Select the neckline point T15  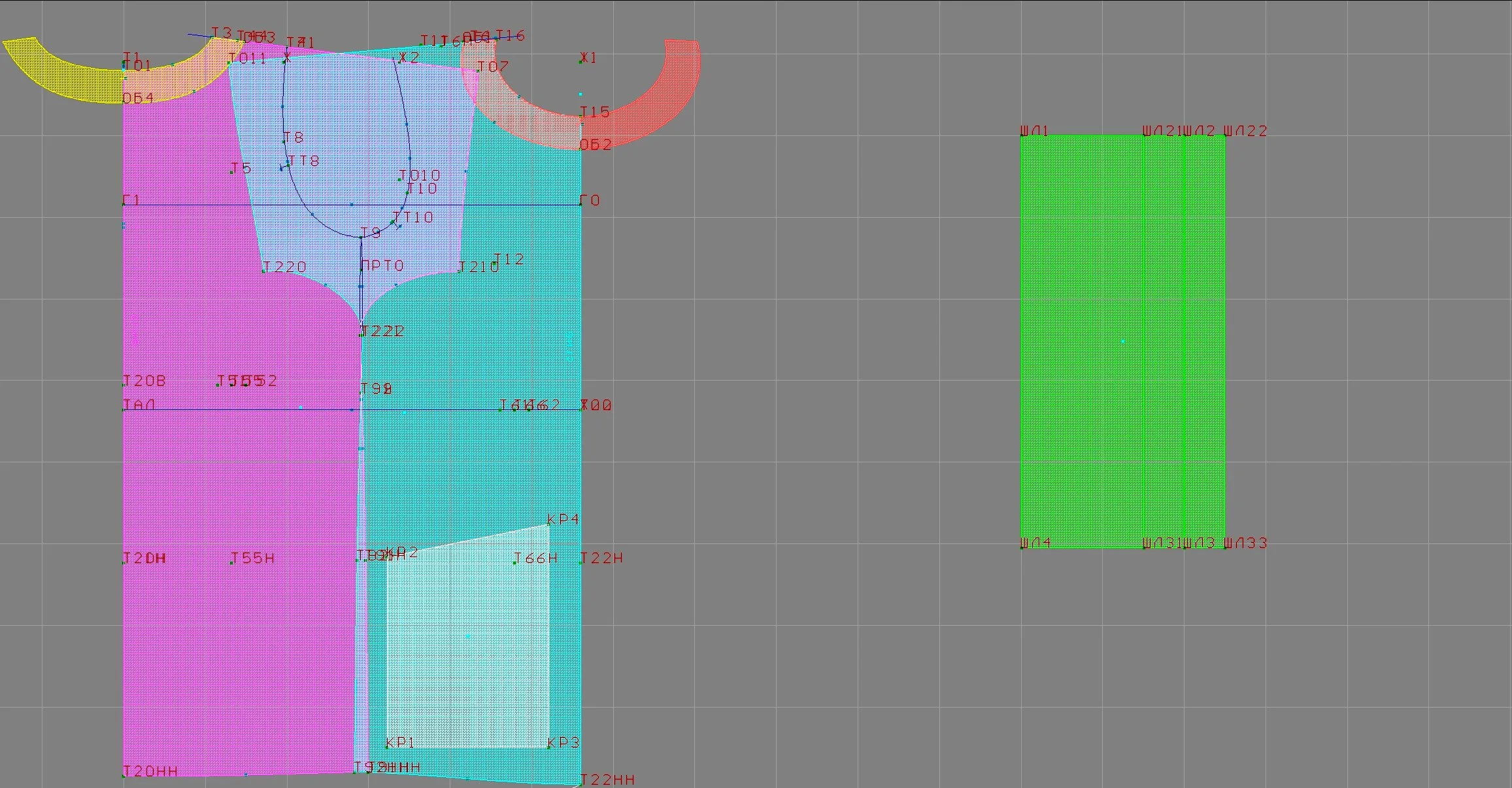(x=595, y=112)
